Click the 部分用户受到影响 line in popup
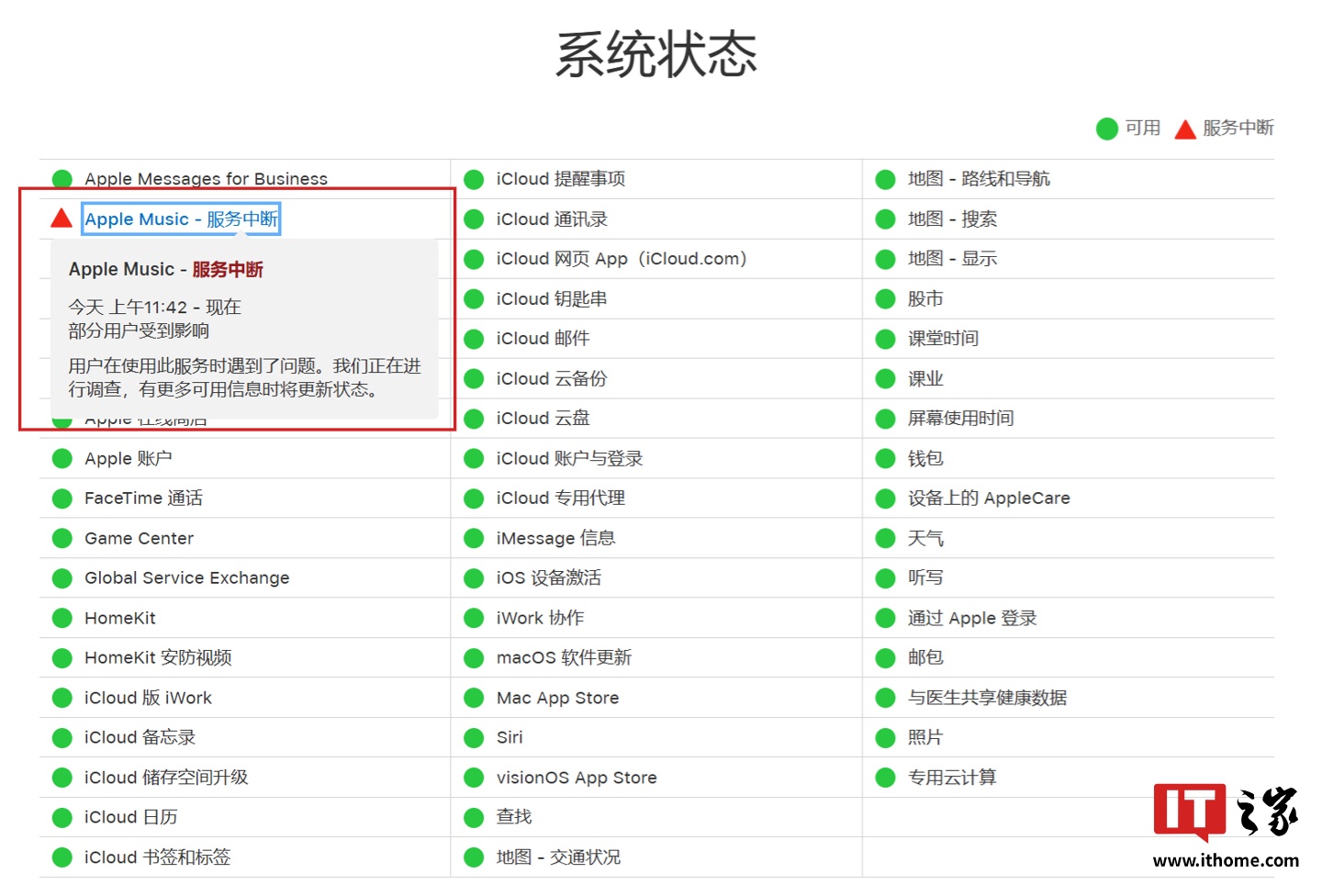This screenshot has height=896, width=1322. click(139, 331)
